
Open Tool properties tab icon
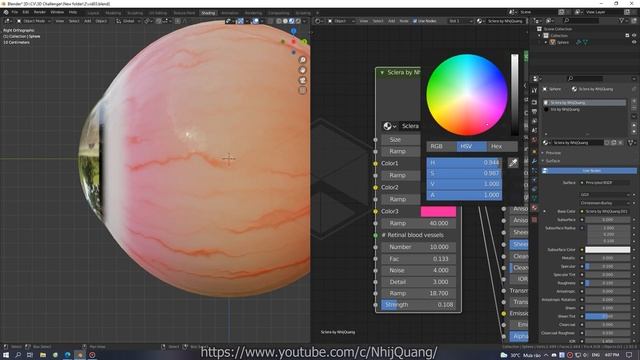(x=534, y=91)
